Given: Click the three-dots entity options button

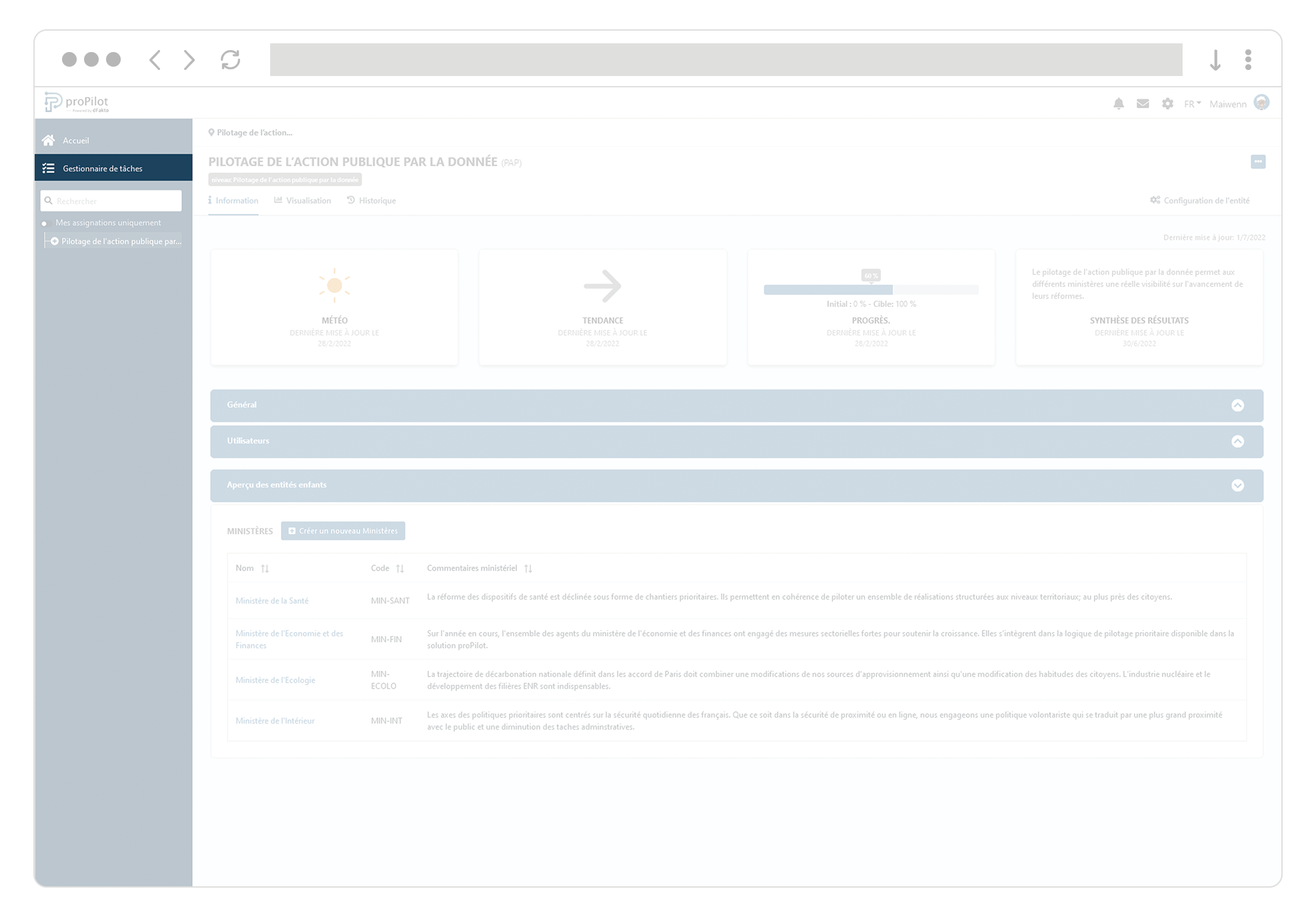Looking at the screenshot, I should [x=1257, y=161].
